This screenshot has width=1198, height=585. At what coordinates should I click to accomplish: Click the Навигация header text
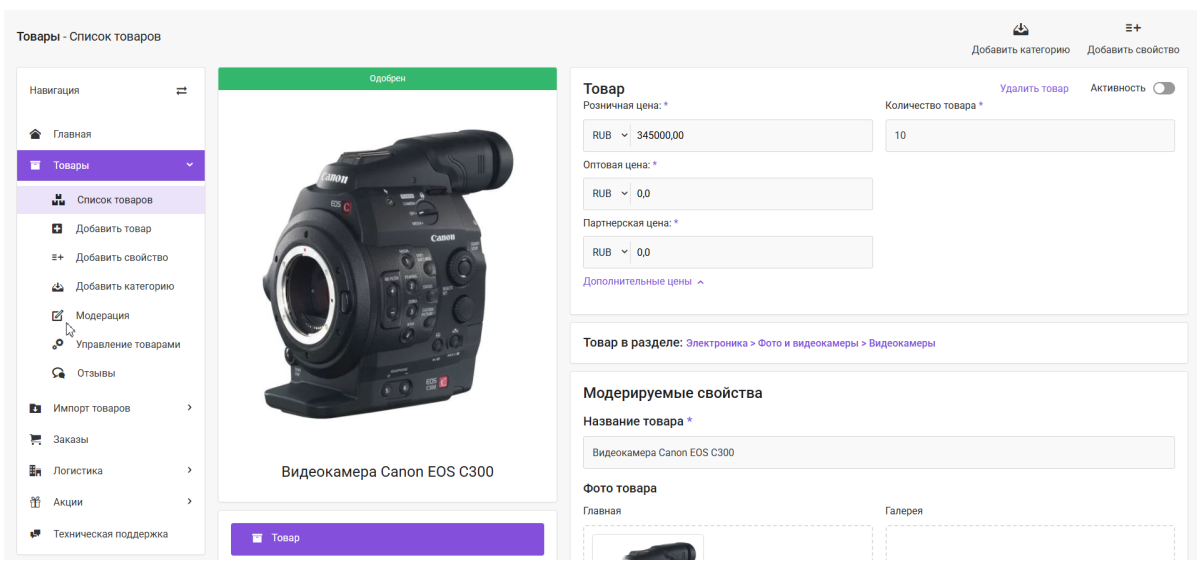tap(54, 90)
